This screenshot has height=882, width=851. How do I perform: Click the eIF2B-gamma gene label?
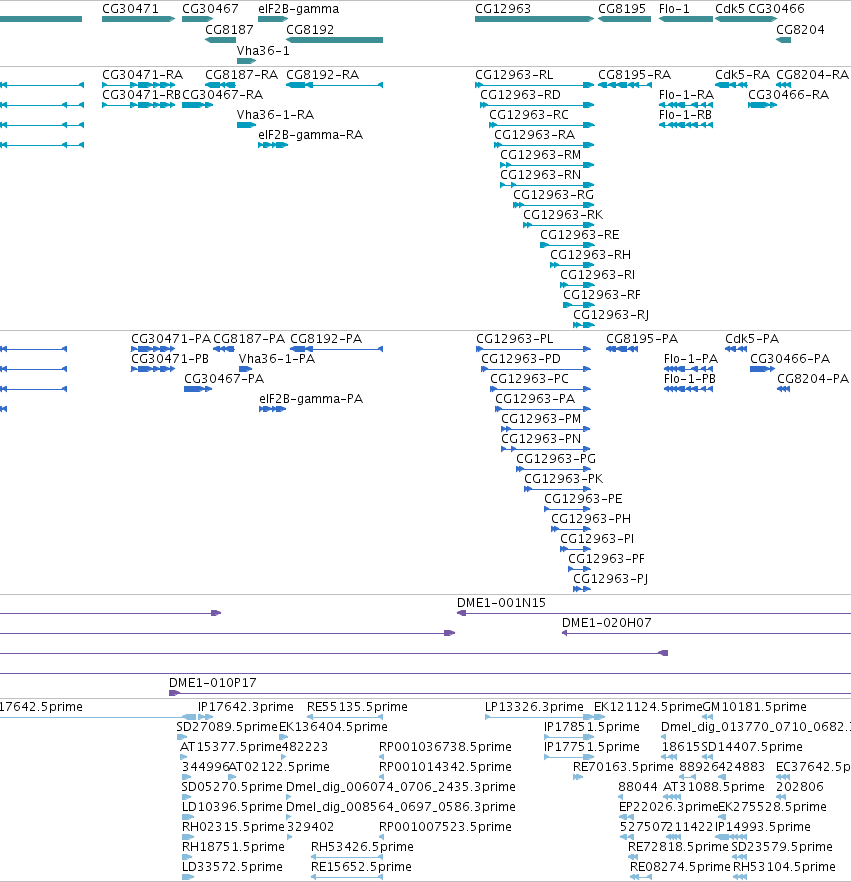tap(299, 9)
